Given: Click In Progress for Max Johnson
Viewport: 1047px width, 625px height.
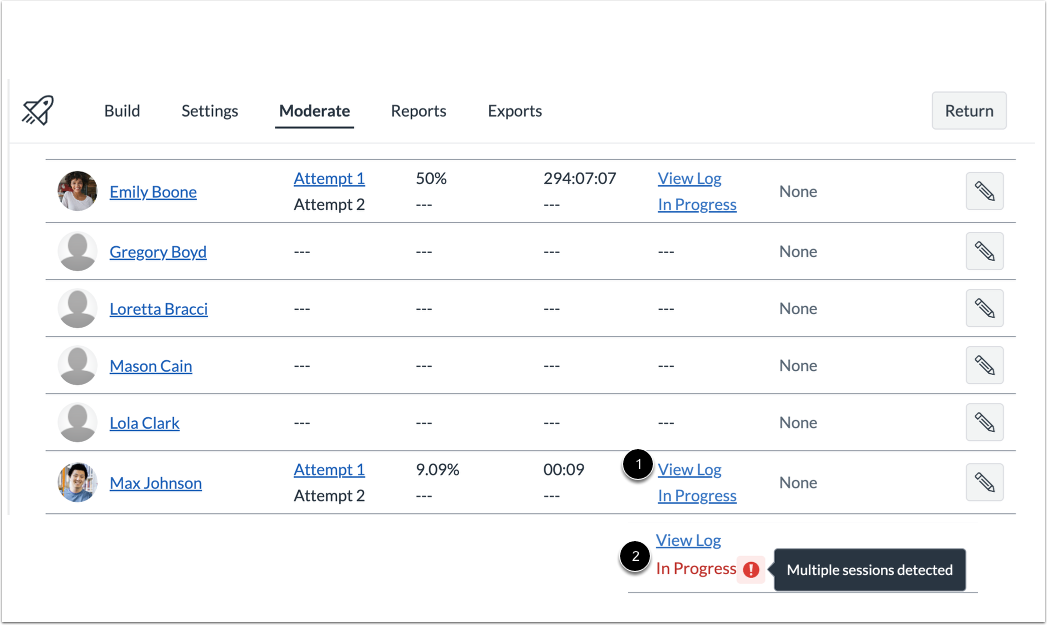Looking at the screenshot, I should 697,495.
